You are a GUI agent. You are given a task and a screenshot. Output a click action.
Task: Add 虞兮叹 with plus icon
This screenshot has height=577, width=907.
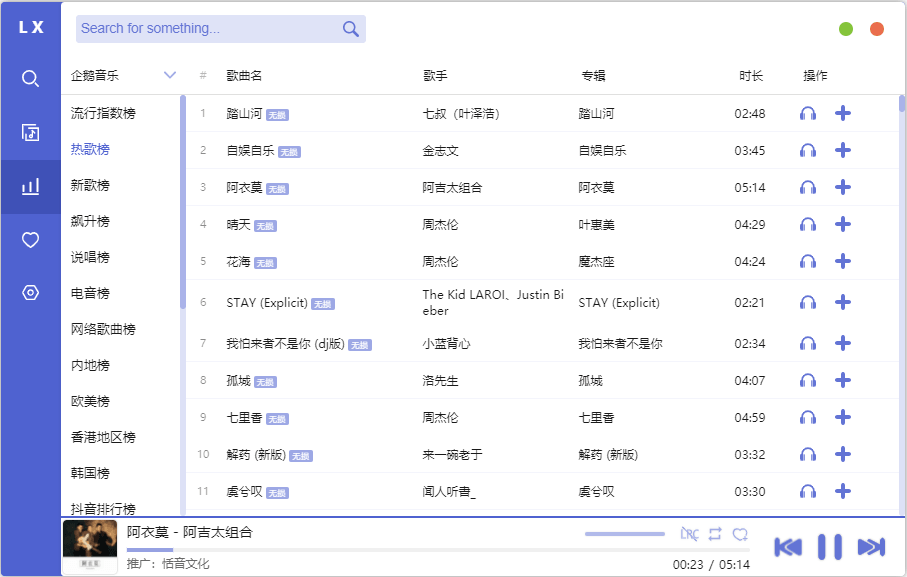tap(843, 491)
